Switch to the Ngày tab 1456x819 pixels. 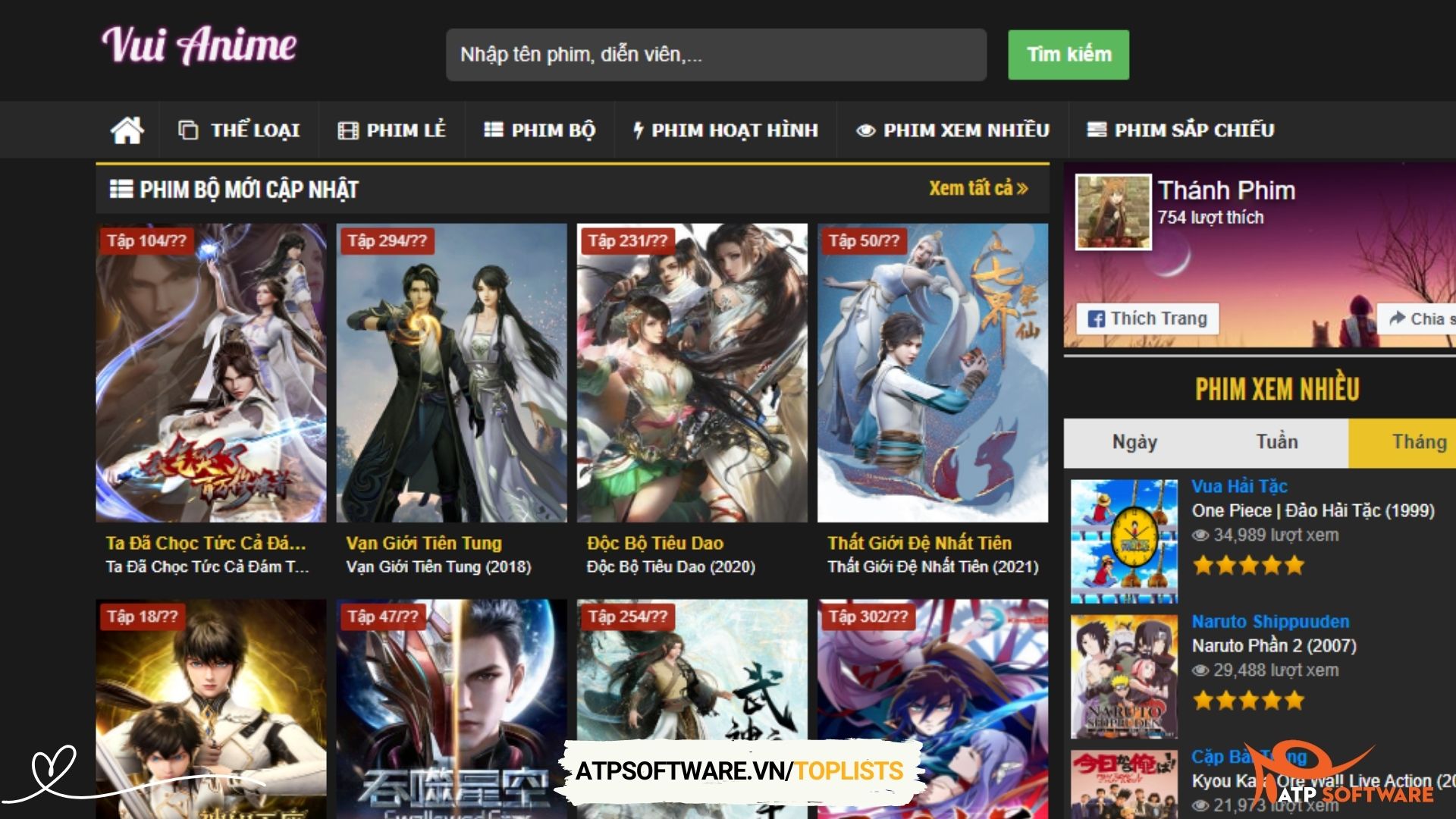tap(1135, 441)
